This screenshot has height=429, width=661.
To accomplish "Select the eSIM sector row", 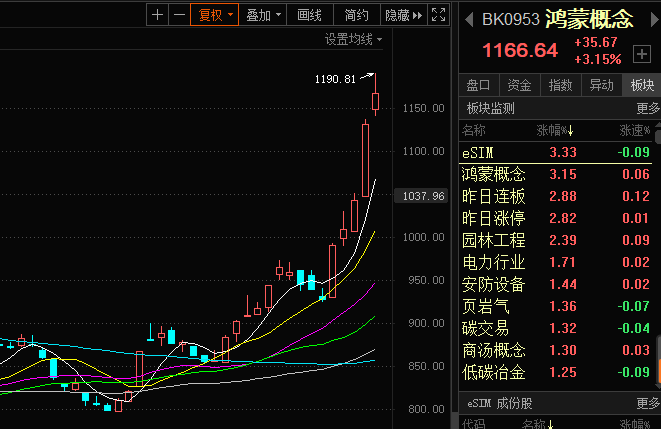I will coord(556,152).
